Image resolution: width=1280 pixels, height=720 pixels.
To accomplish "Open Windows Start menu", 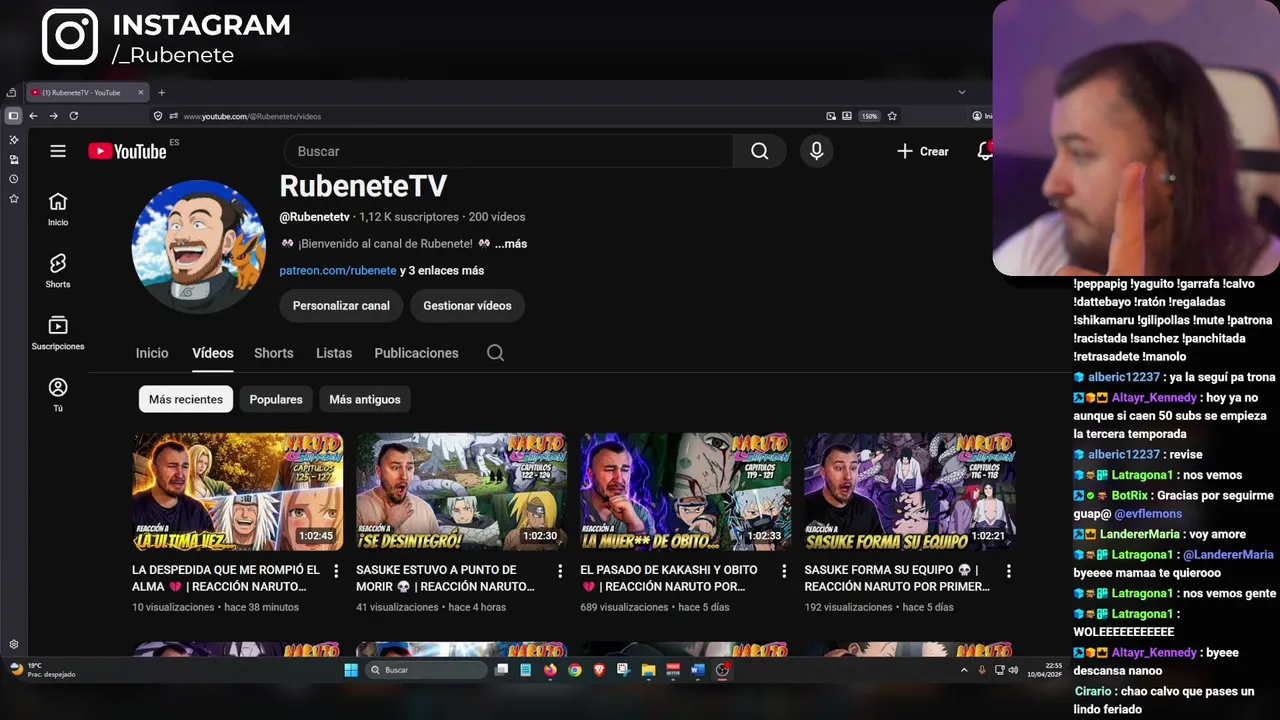I will [351, 670].
